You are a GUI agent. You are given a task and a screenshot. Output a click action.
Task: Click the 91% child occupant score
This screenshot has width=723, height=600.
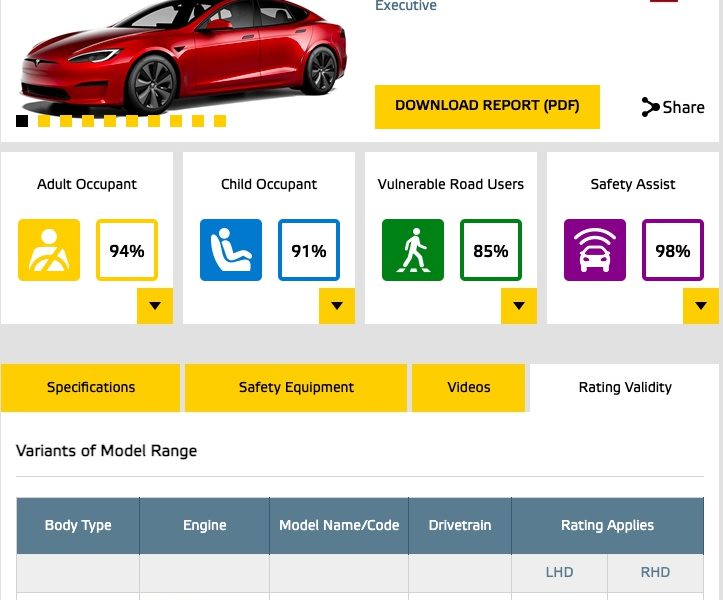309,250
